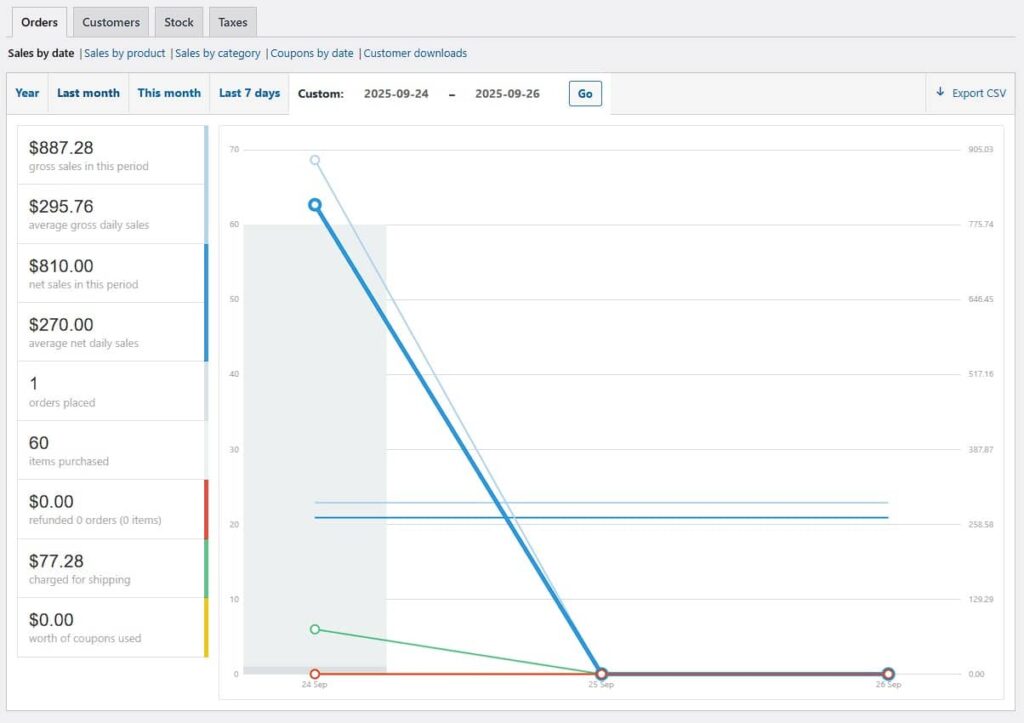
Task: Open the Stock reports tab
Action: (x=179, y=22)
